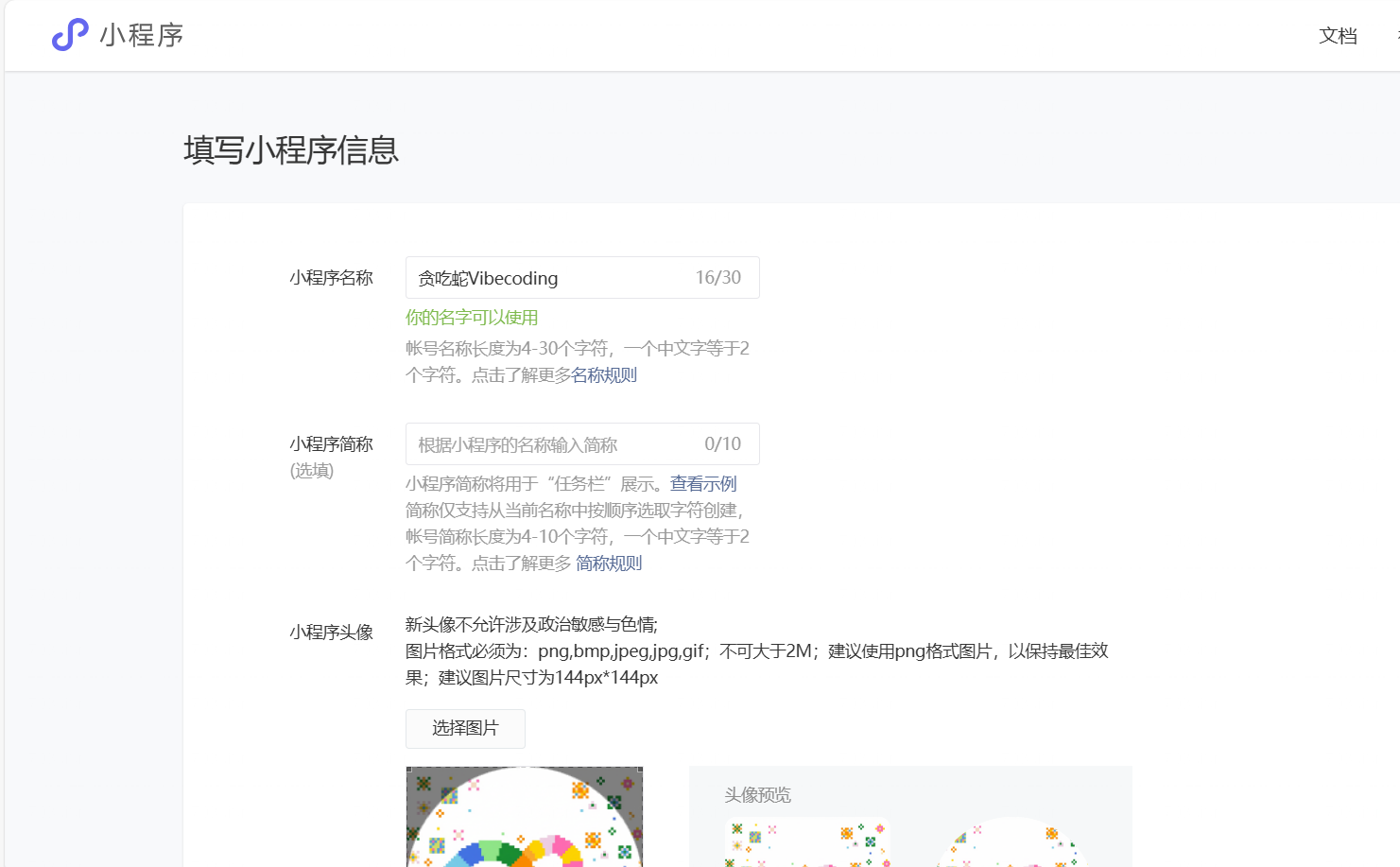Grab the top-left crop handle
This screenshot has width=1400, height=867.
[x=408, y=770]
